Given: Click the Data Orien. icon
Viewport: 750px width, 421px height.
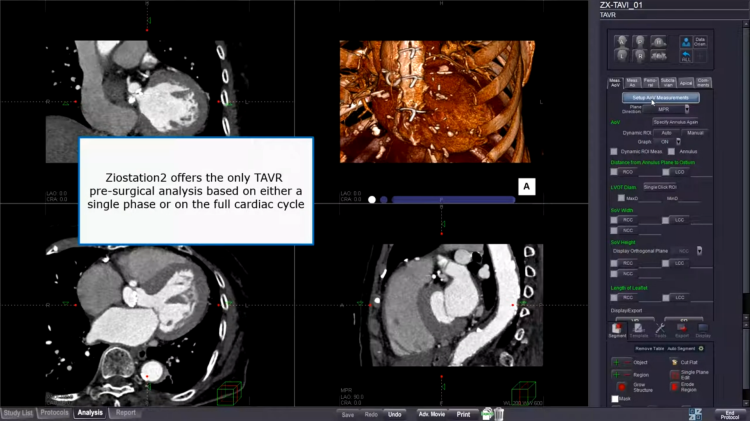Looking at the screenshot, I should coord(700,42).
